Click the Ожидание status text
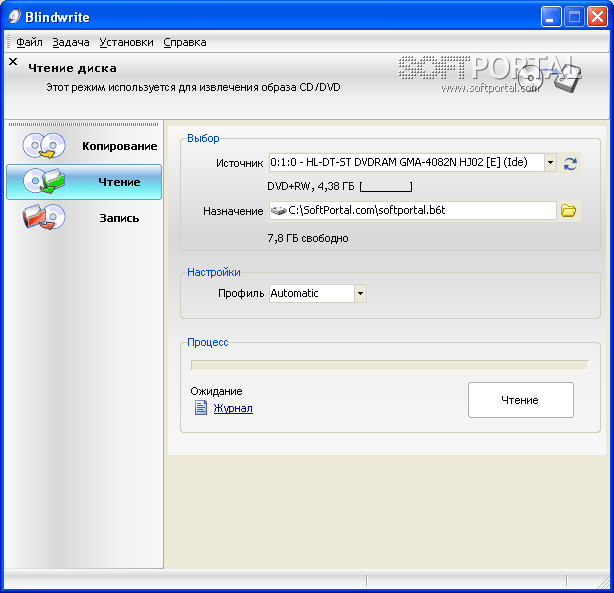 pyautogui.click(x=216, y=391)
